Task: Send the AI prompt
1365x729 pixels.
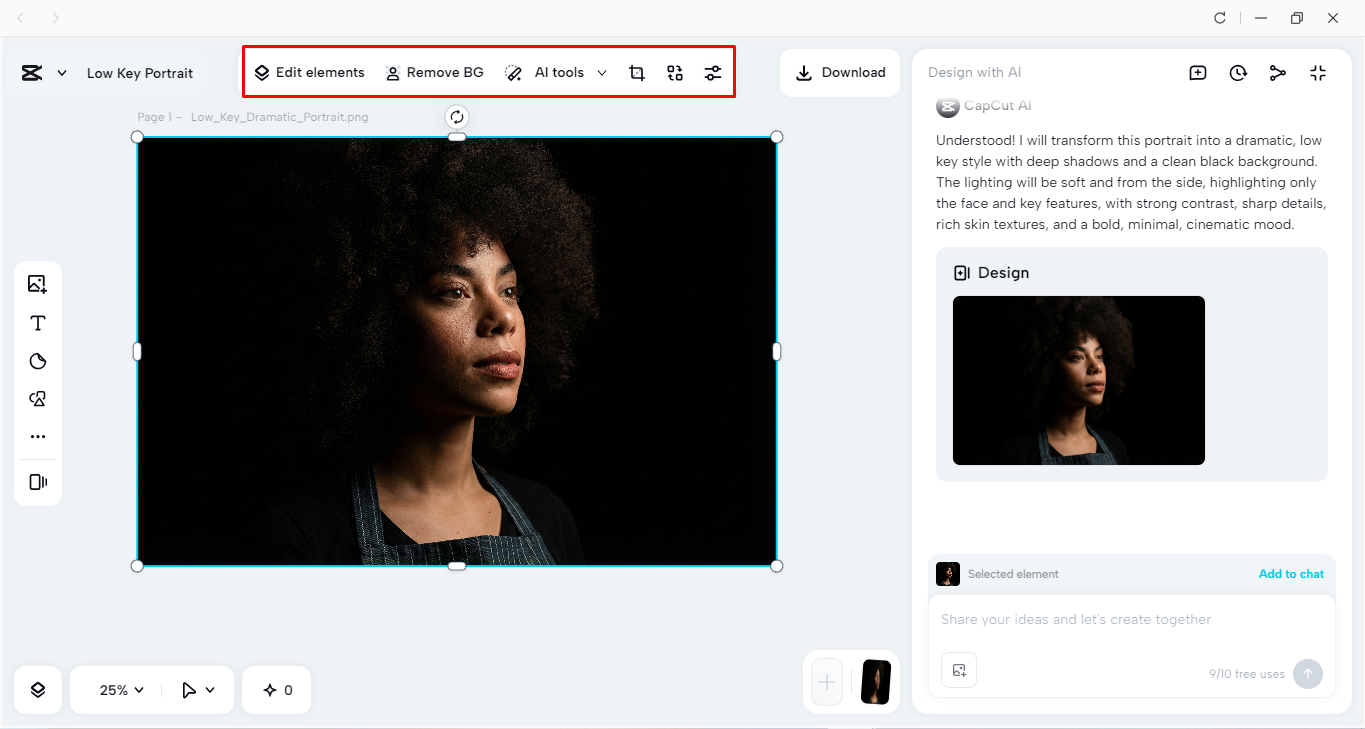Action: (1307, 674)
